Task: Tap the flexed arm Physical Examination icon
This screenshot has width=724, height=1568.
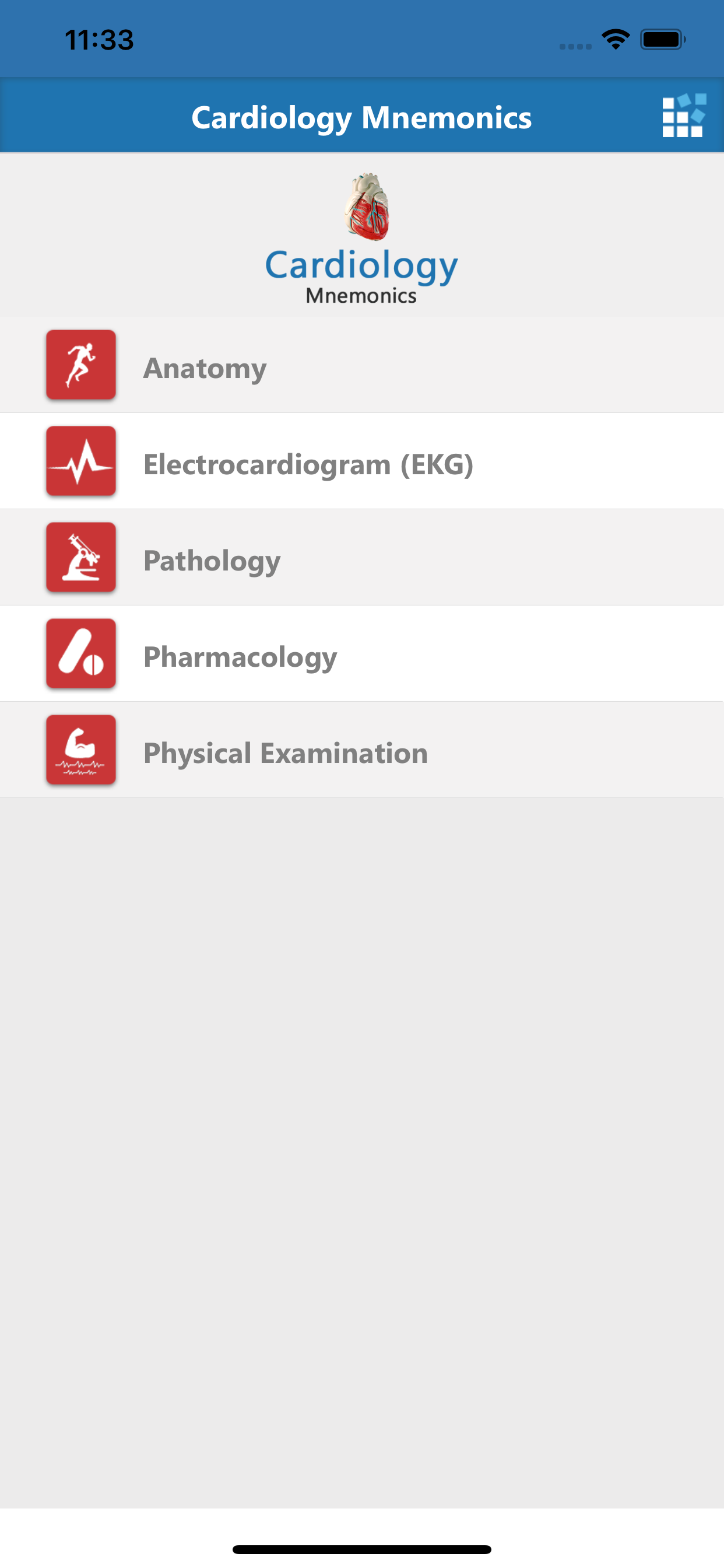Action: tap(81, 750)
